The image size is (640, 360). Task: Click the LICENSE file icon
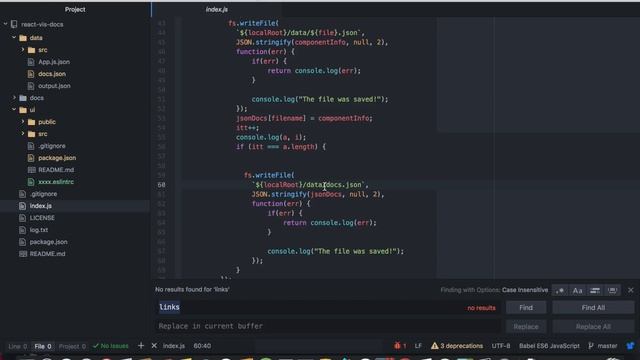[x=22, y=218]
